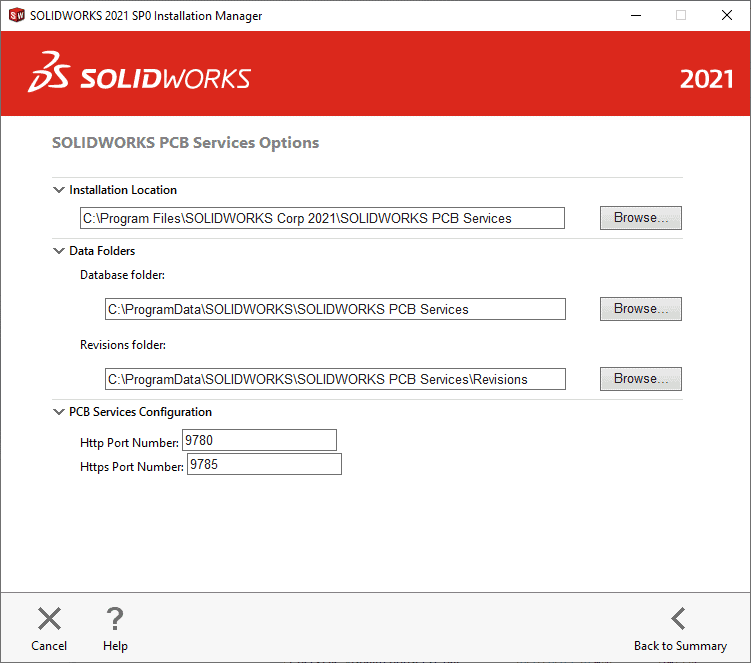The height and width of the screenshot is (663, 751).
Task: Click the 3DS SOLIDWORKS logo in banner
Action: click(139, 73)
